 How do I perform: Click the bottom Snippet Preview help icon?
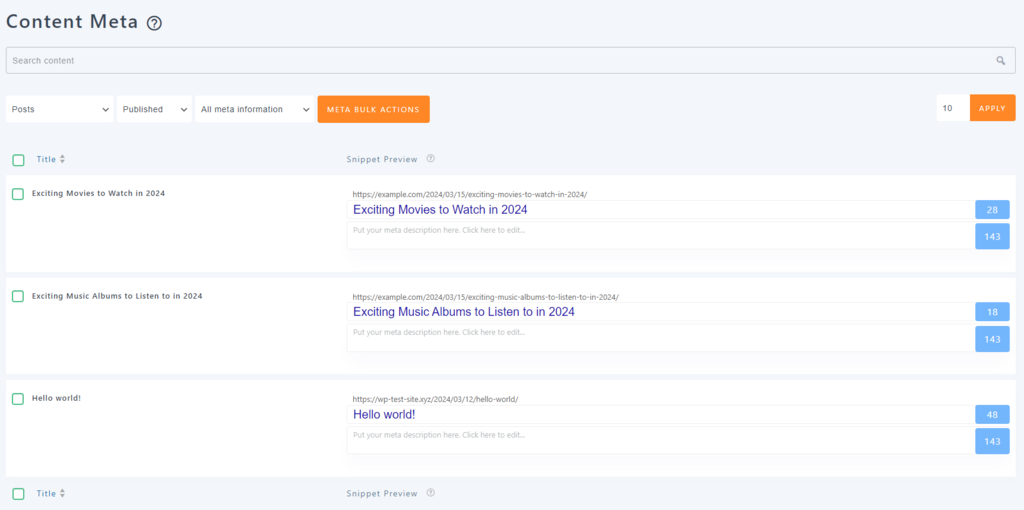coord(430,493)
